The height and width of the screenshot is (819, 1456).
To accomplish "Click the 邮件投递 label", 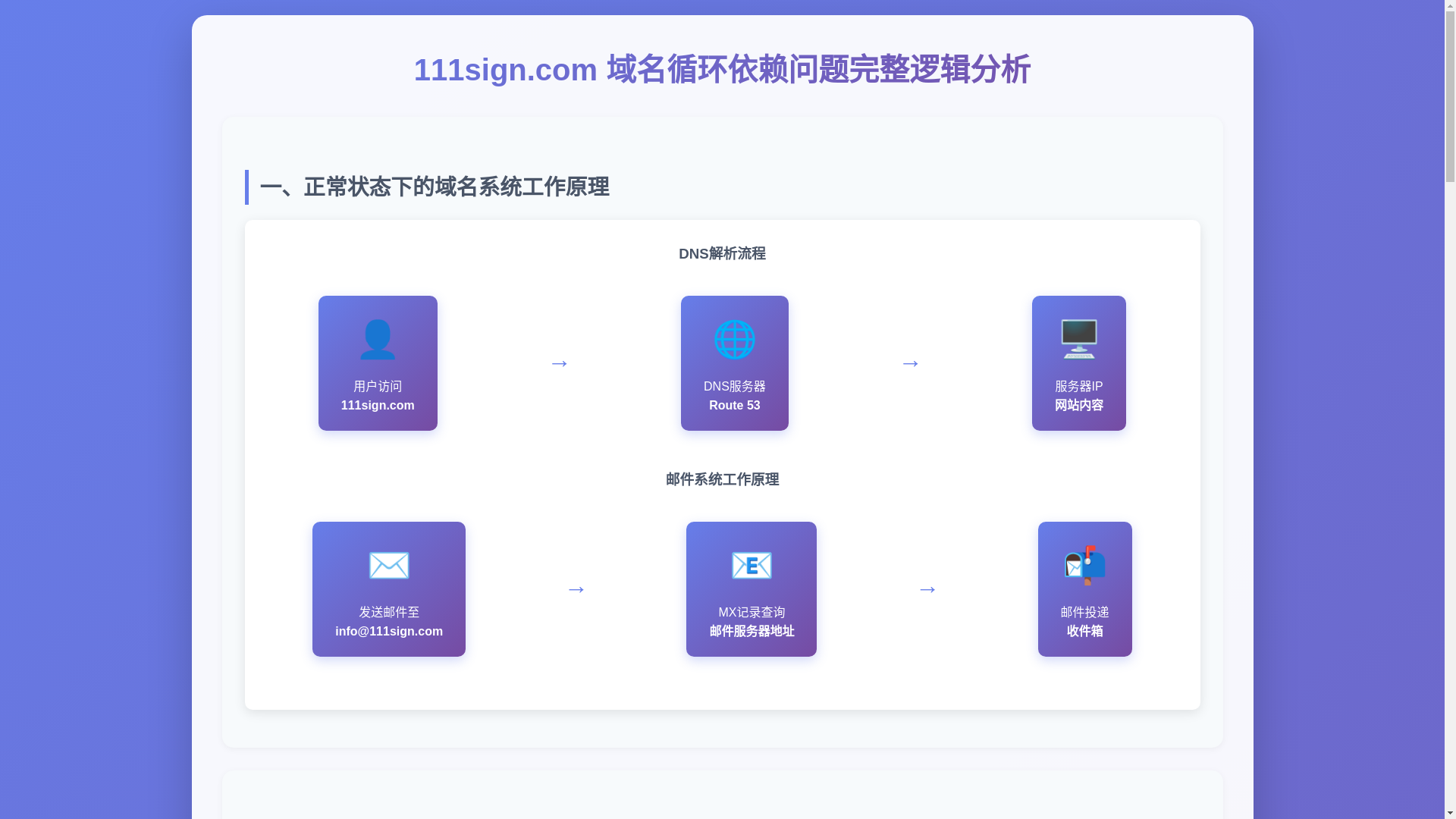I will [x=1084, y=613].
